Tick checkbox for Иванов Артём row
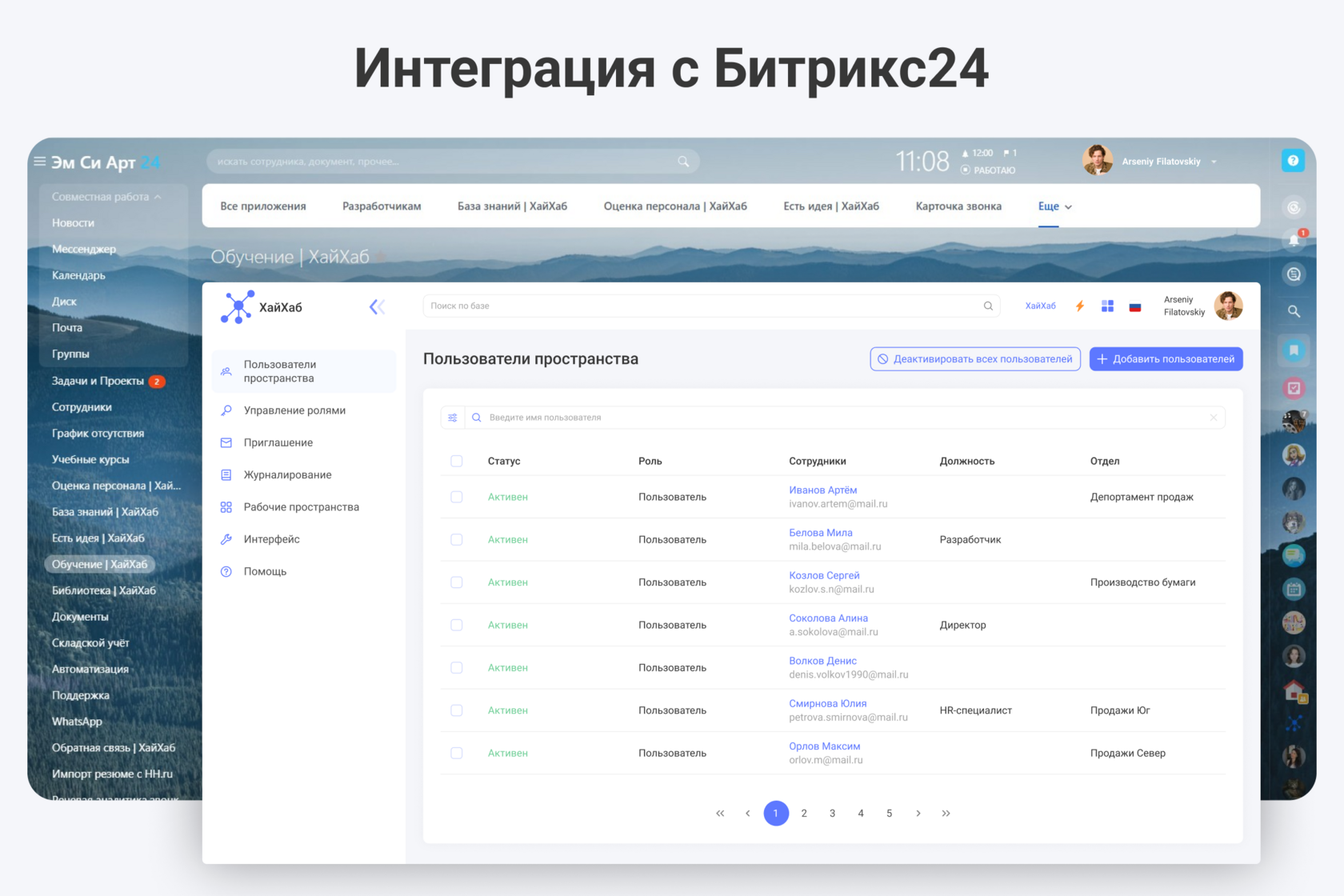 pos(457,497)
